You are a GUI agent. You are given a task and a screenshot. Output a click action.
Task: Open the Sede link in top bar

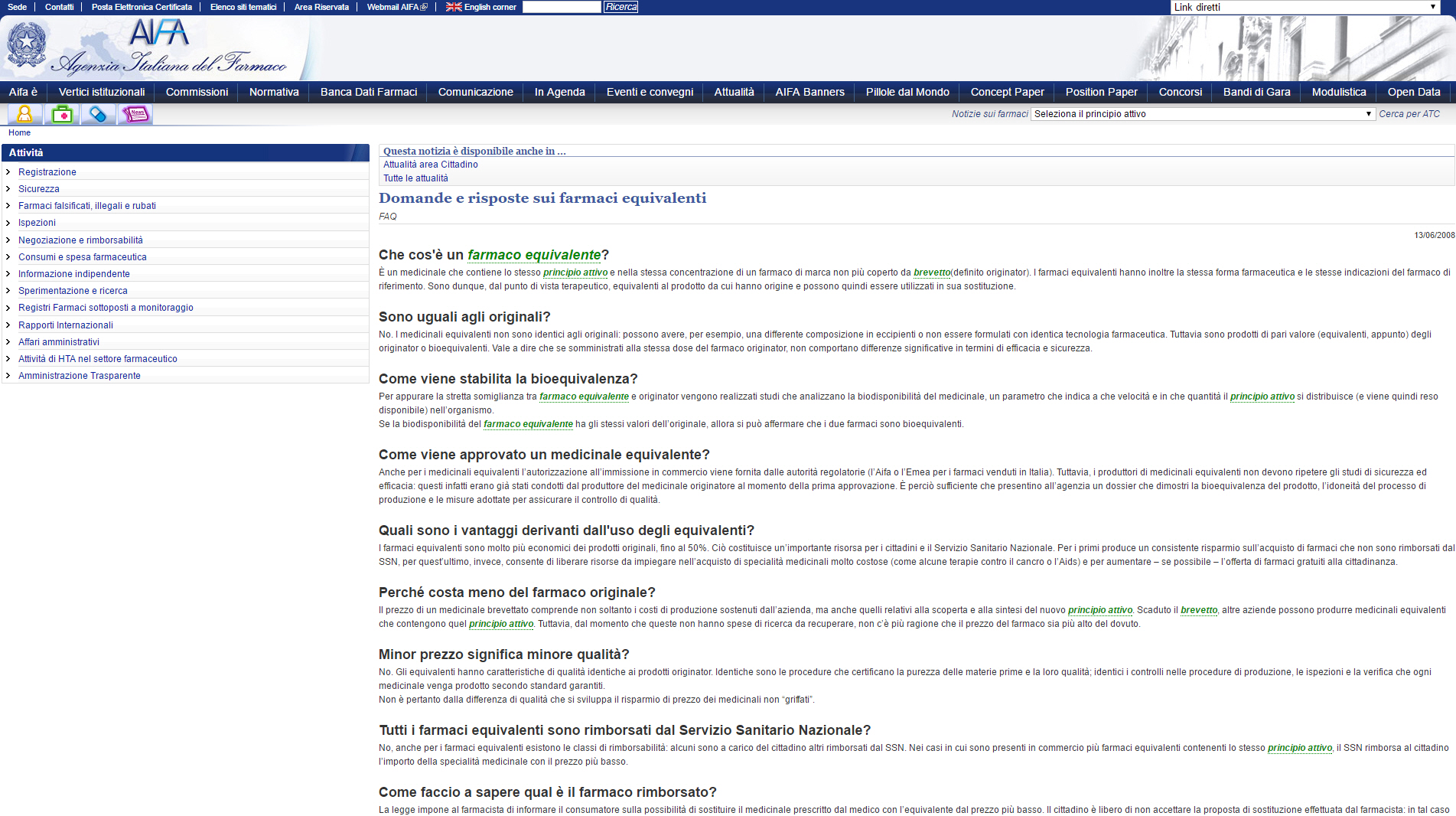coord(17,7)
